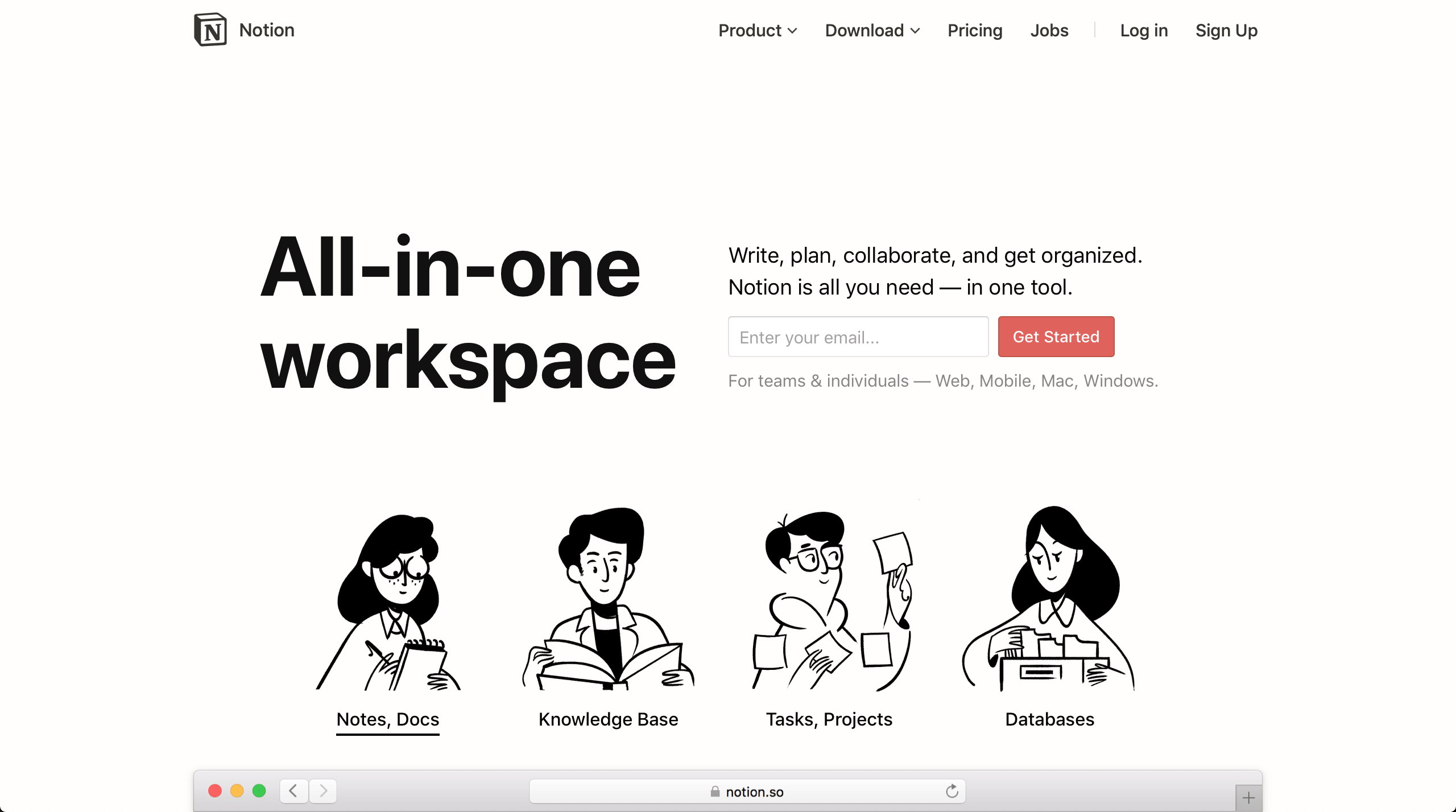Click the Get Started button

1056,336
